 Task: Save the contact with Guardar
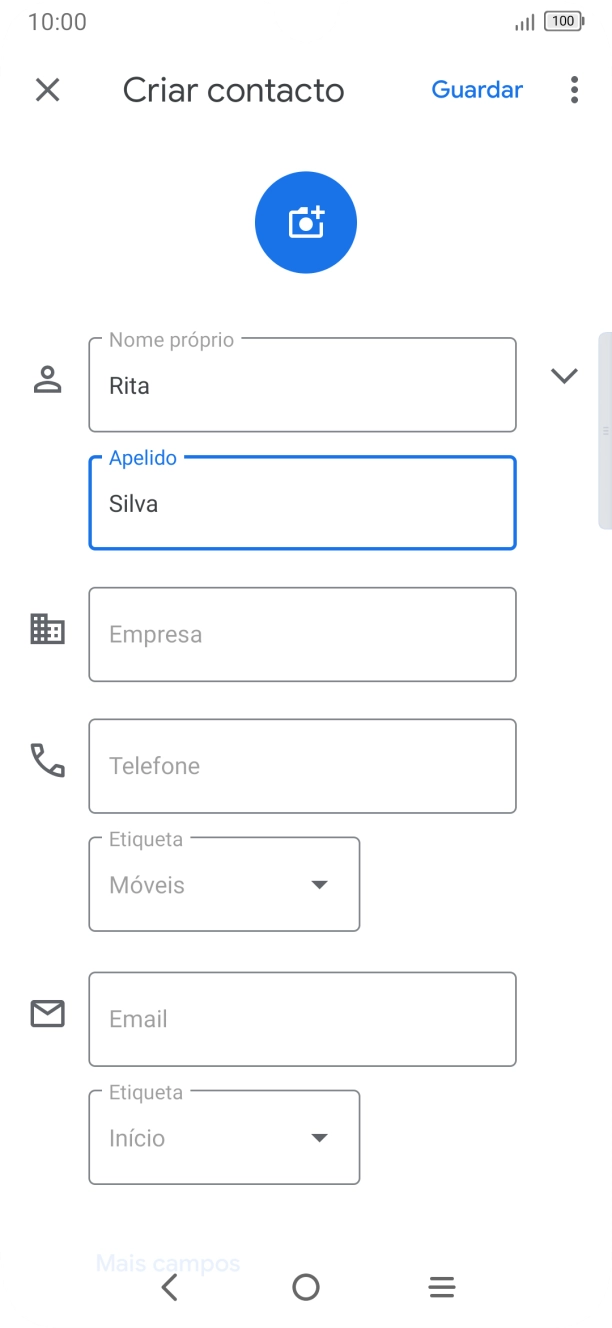point(477,90)
